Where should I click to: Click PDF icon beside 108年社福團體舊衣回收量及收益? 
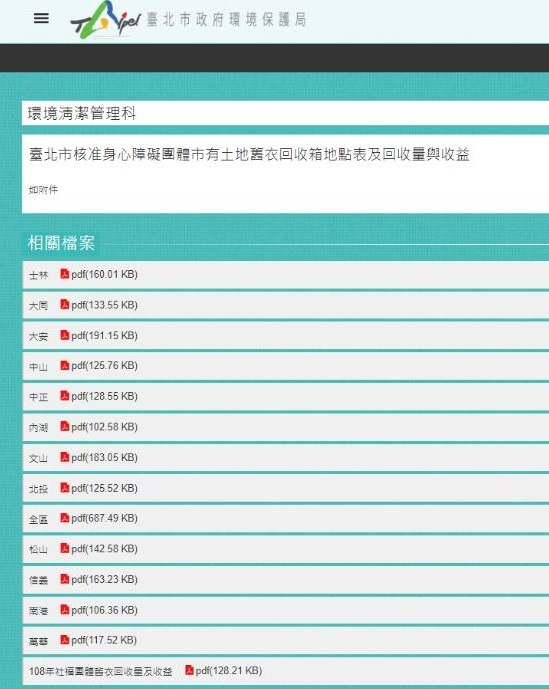pyautogui.click(x=189, y=670)
